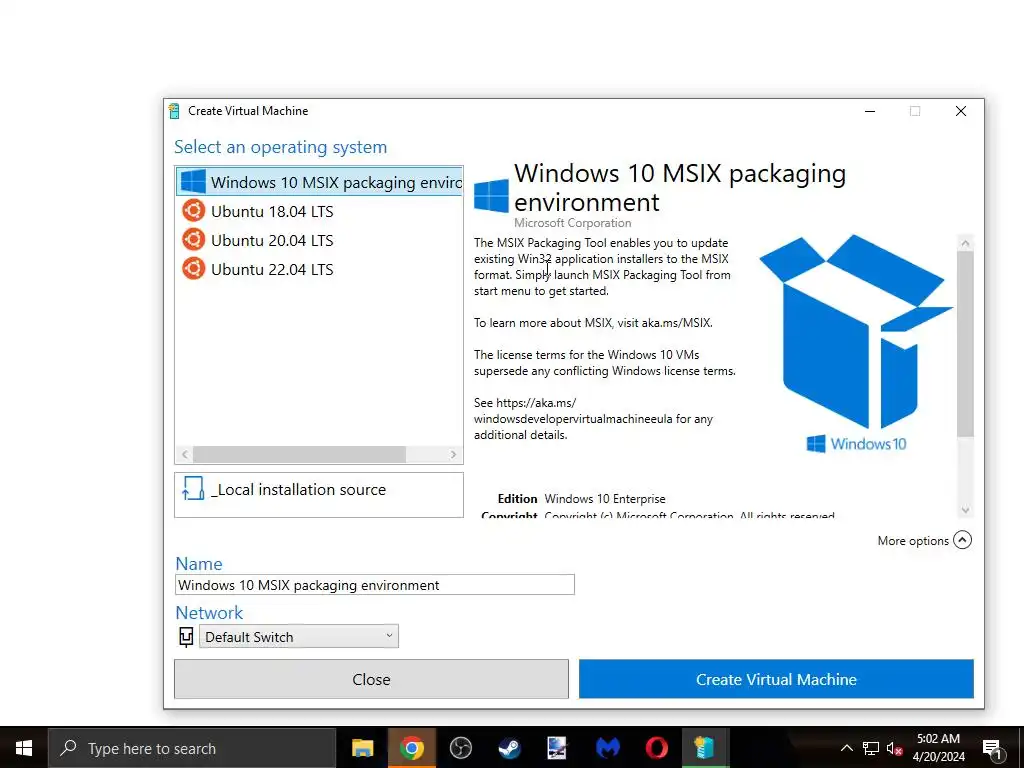Open Google Chrome from taskbar

pyautogui.click(x=411, y=748)
